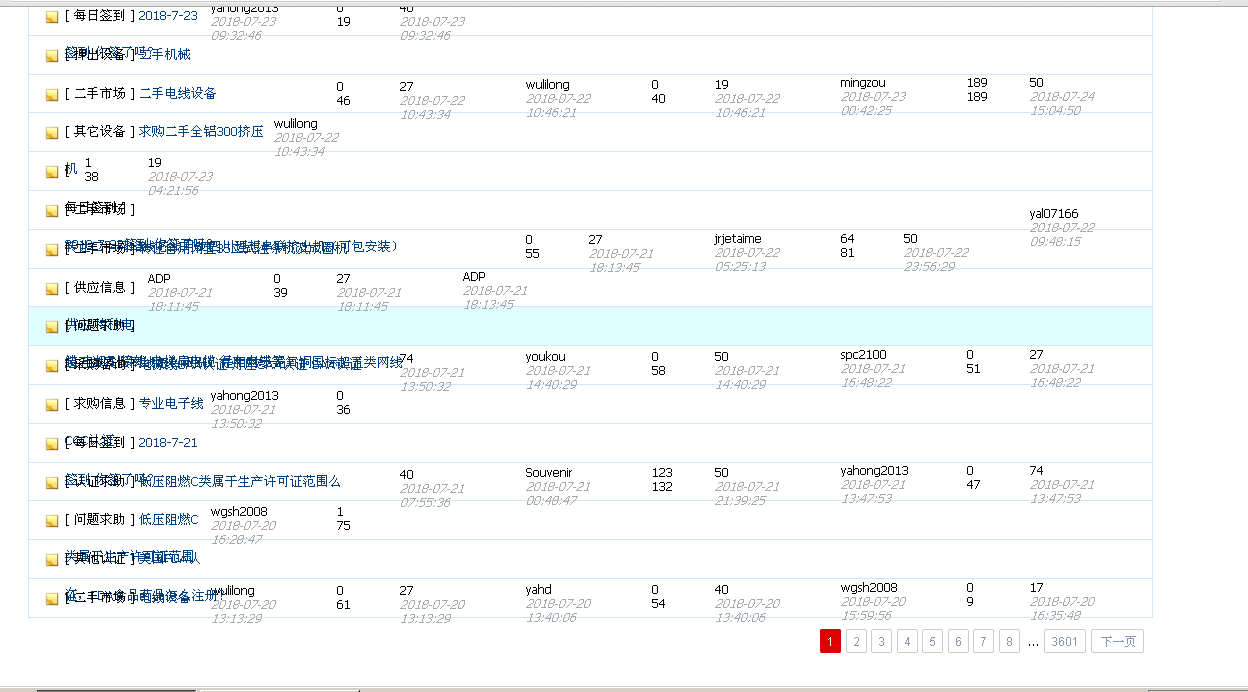Click topic icon beside 每日签到 2018-7-21 row
Screen dimensions: 1248x692
click(x=51, y=443)
